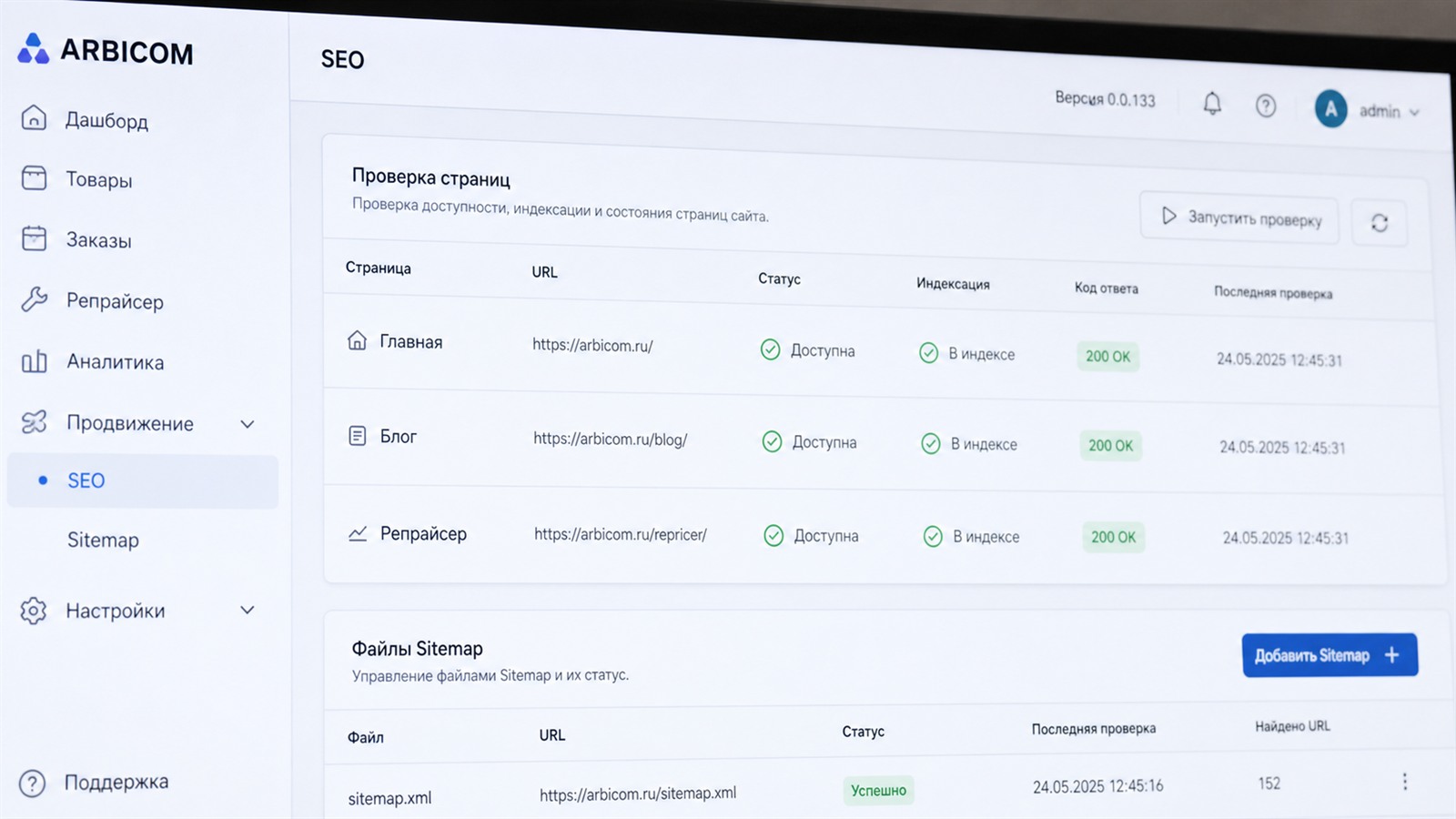Click the home icon in Главная row

pyautogui.click(x=357, y=340)
